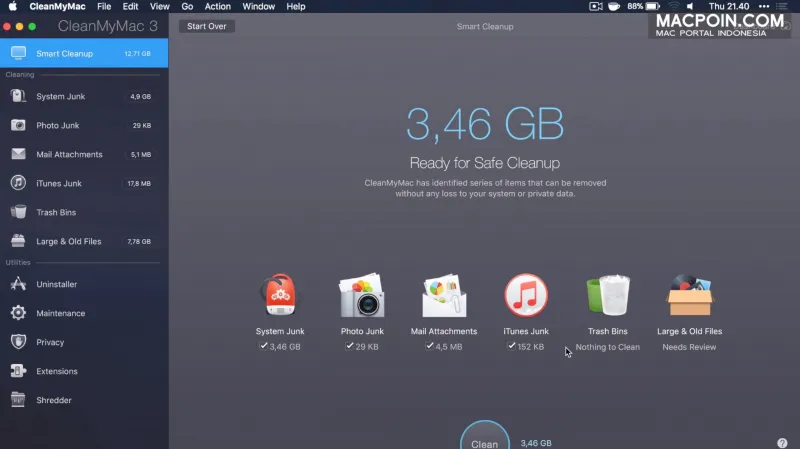Open the View menu

(x=160, y=6)
